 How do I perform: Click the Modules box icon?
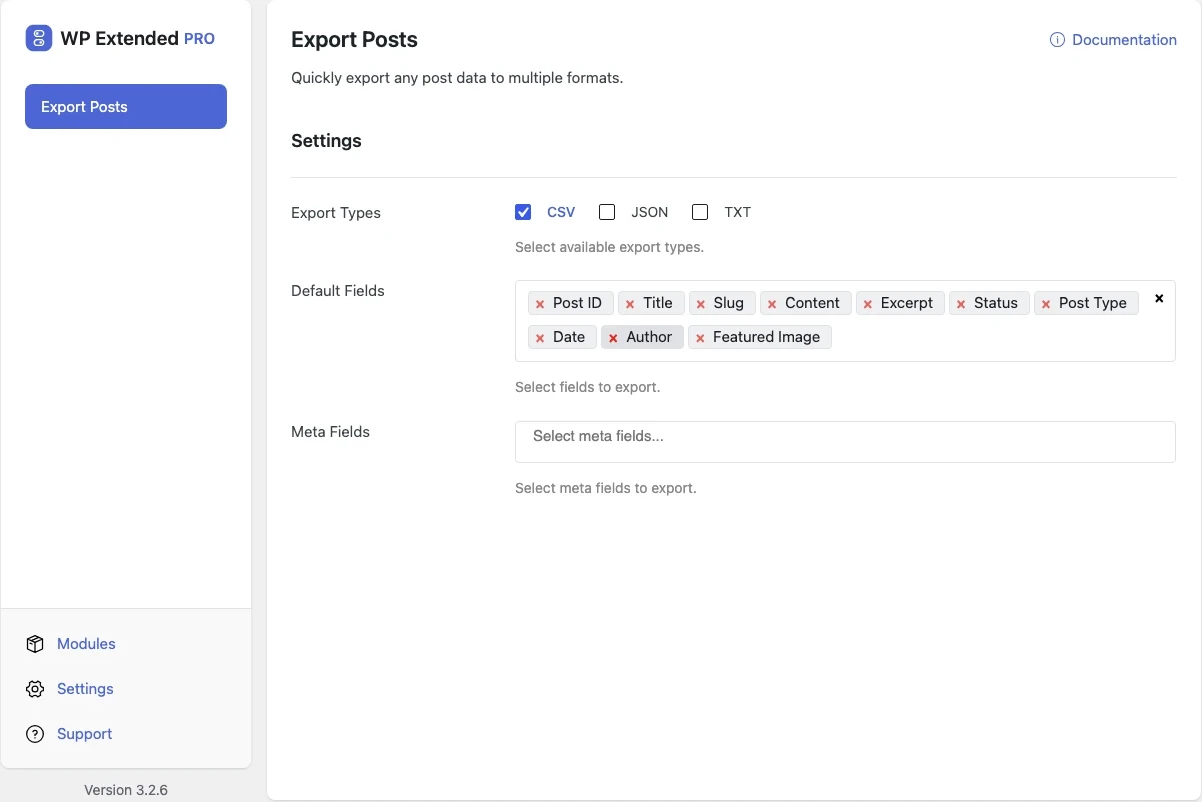(35, 644)
